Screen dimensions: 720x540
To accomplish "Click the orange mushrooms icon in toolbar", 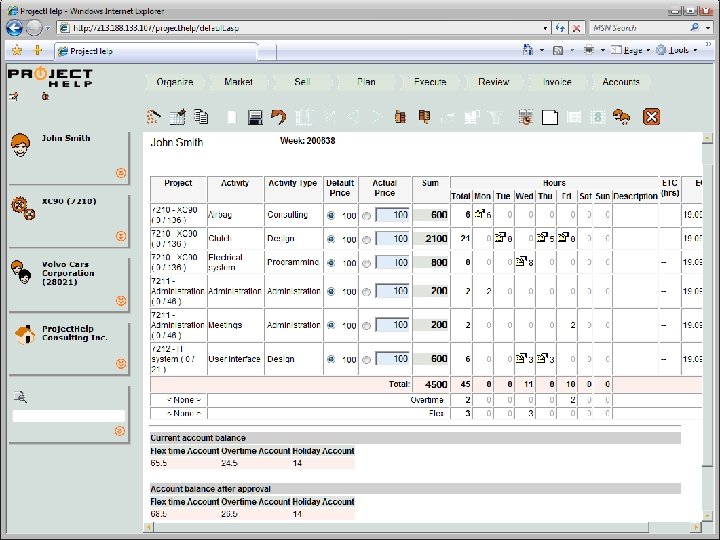I will click(x=622, y=117).
